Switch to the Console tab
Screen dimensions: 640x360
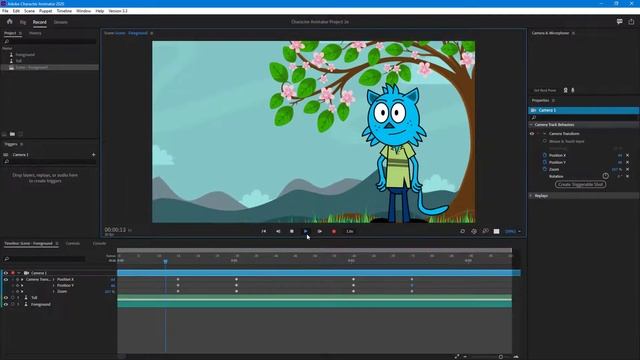click(99, 243)
